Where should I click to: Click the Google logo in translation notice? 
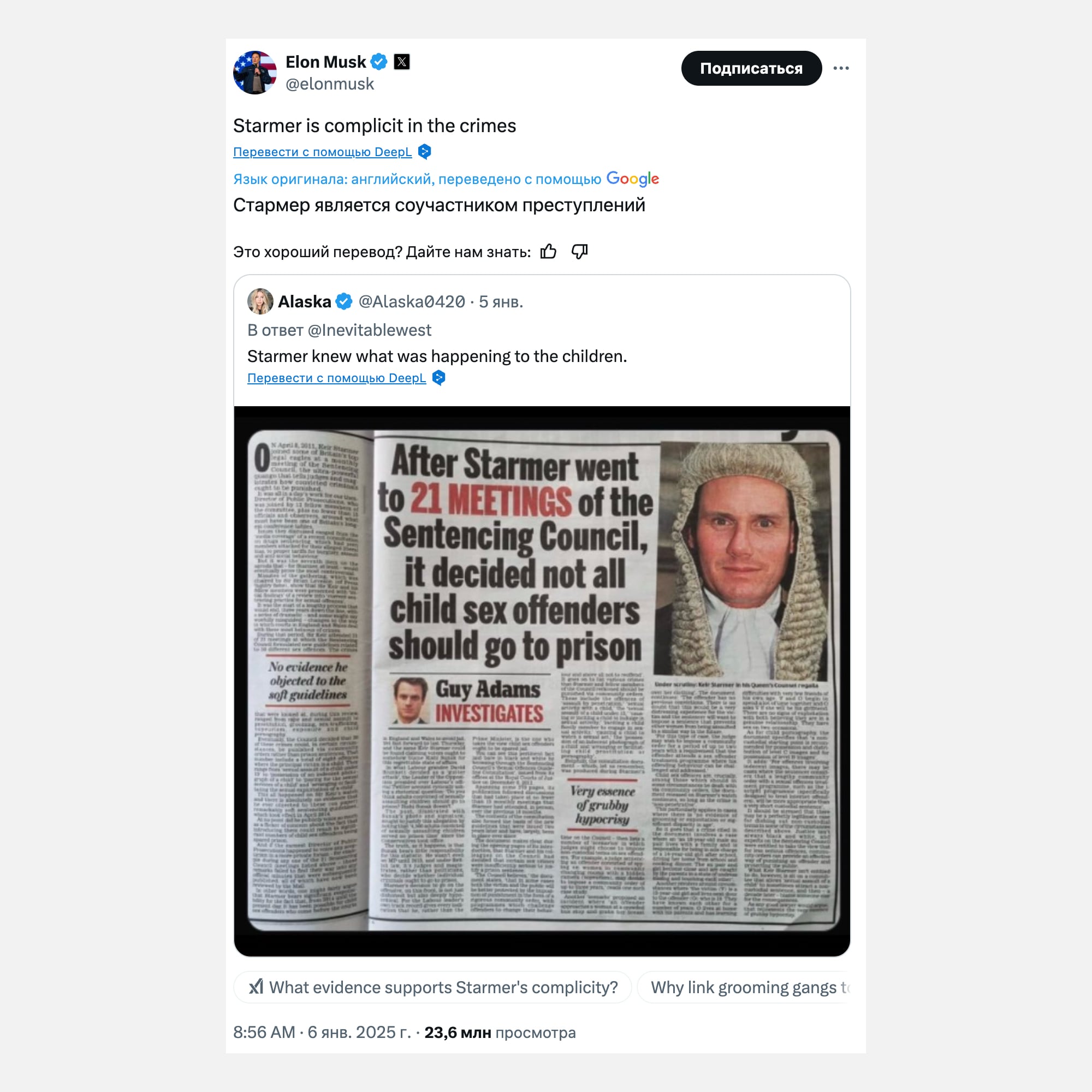[632, 179]
